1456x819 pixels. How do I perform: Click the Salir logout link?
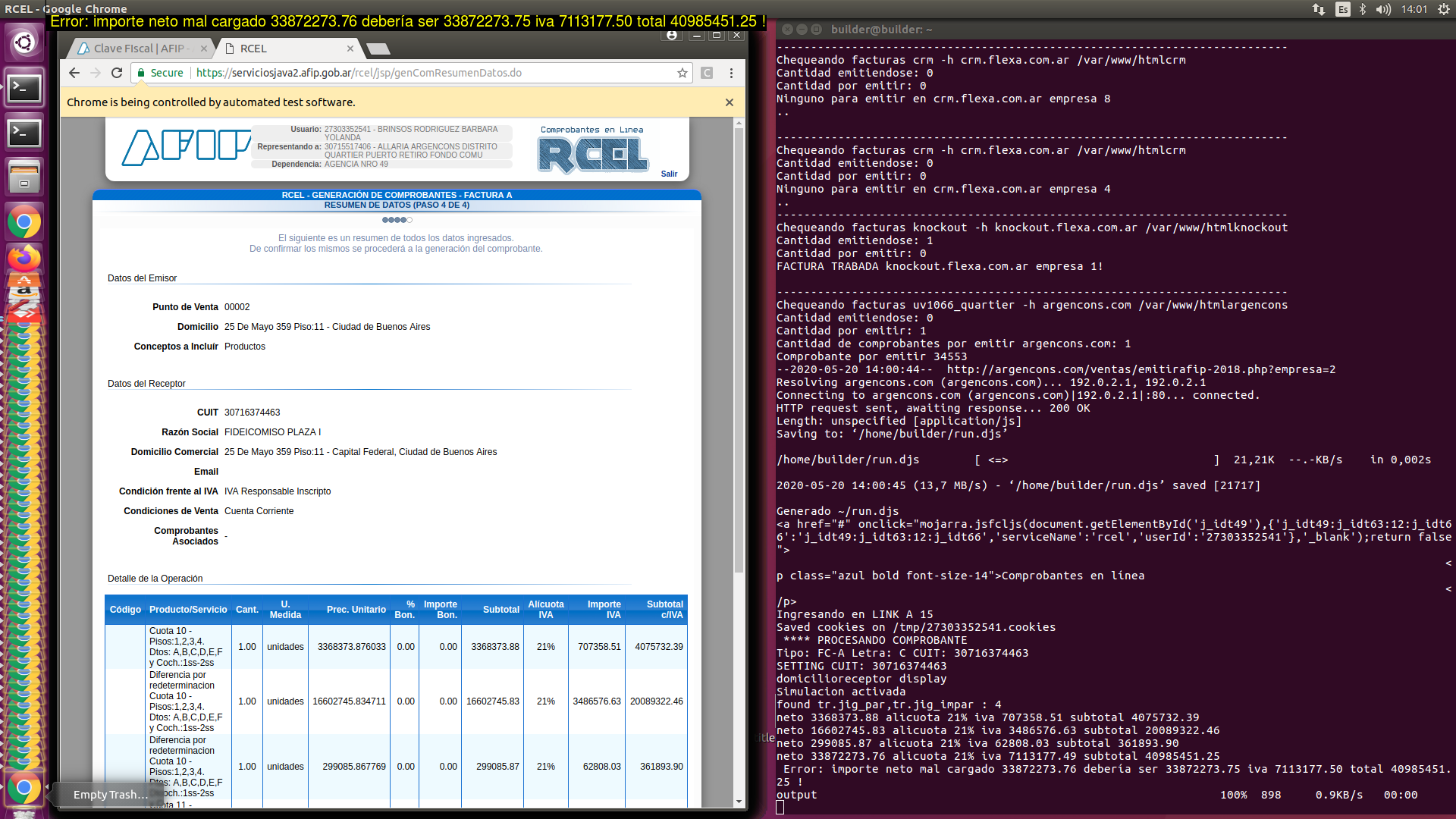(669, 174)
